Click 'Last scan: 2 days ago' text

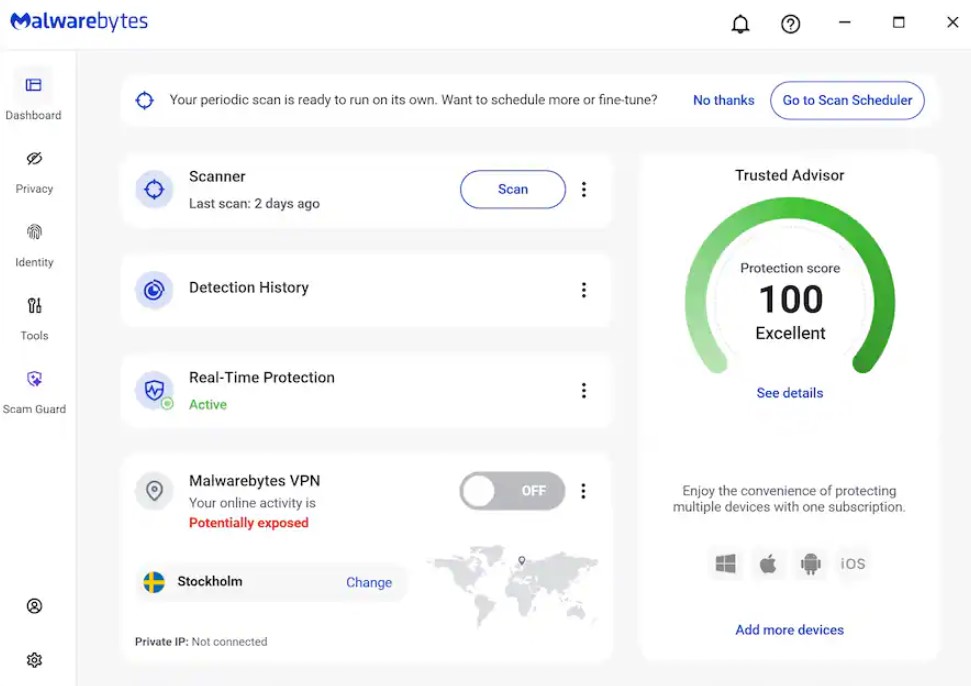(x=254, y=204)
